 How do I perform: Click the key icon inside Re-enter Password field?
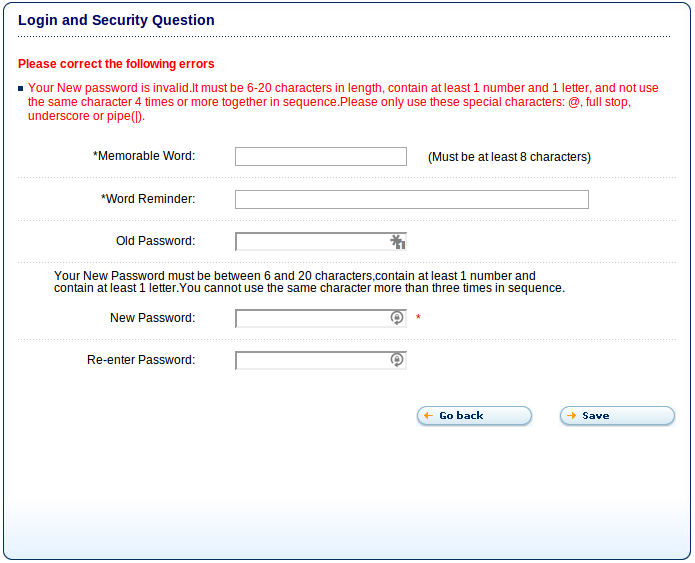[397, 360]
